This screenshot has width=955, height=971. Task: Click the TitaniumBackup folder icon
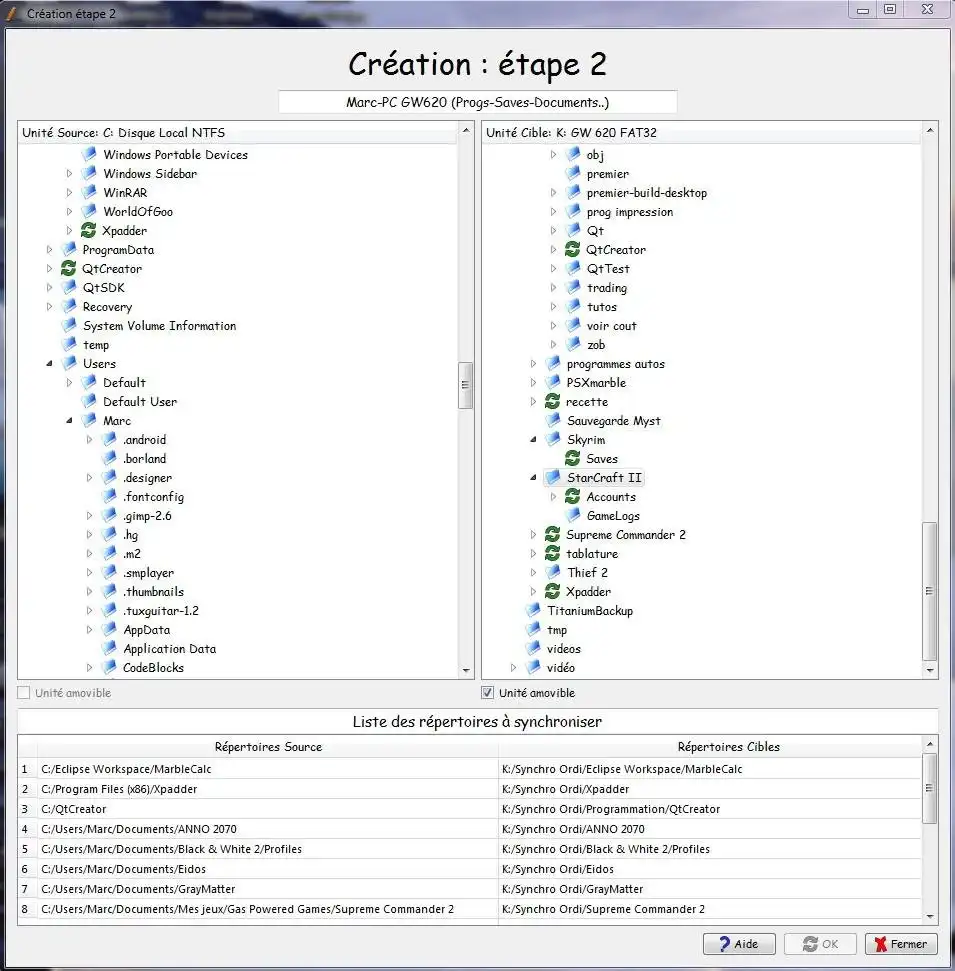[x=533, y=611]
